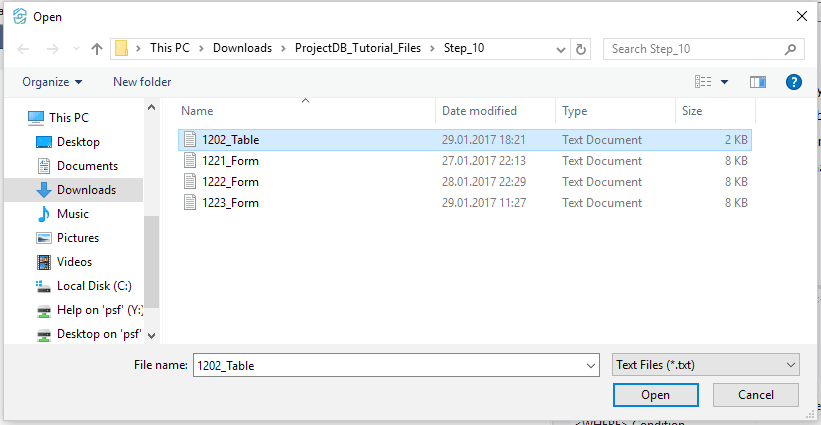Select Local Disk (C:) in sidebar
This screenshot has height=425, width=821.
pyautogui.click(x=94, y=286)
